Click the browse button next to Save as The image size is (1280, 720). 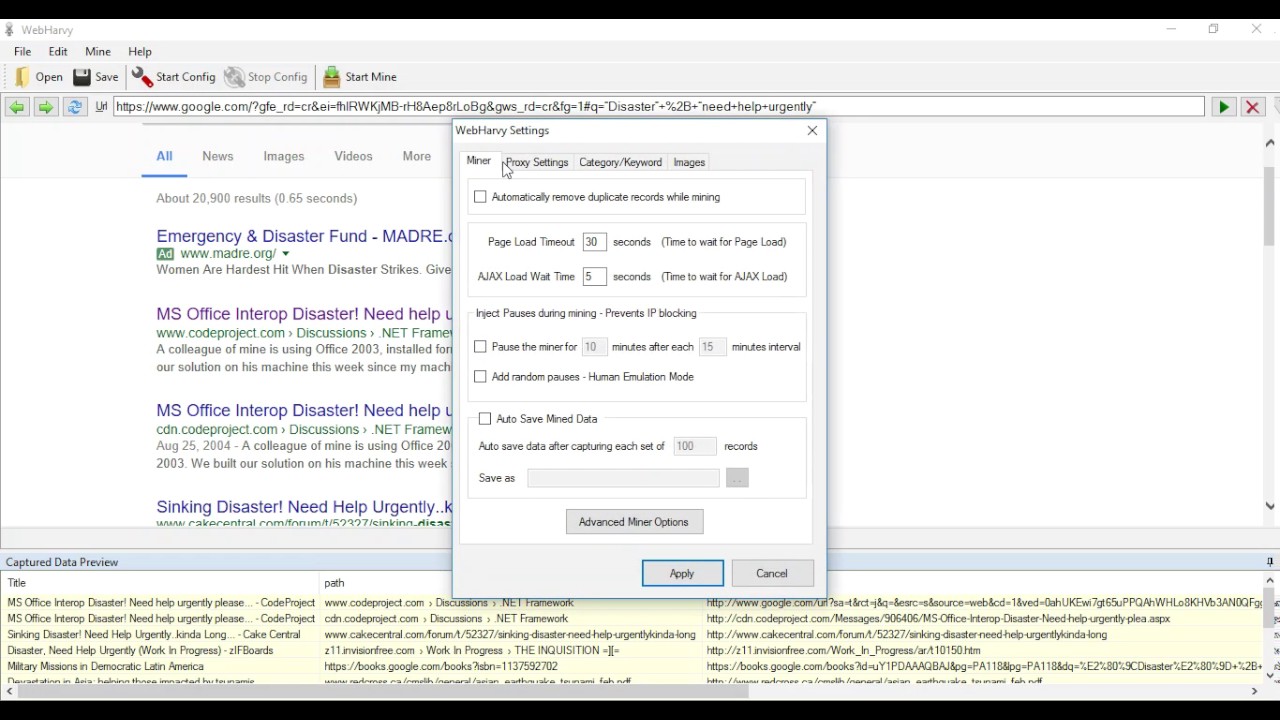[x=737, y=478]
